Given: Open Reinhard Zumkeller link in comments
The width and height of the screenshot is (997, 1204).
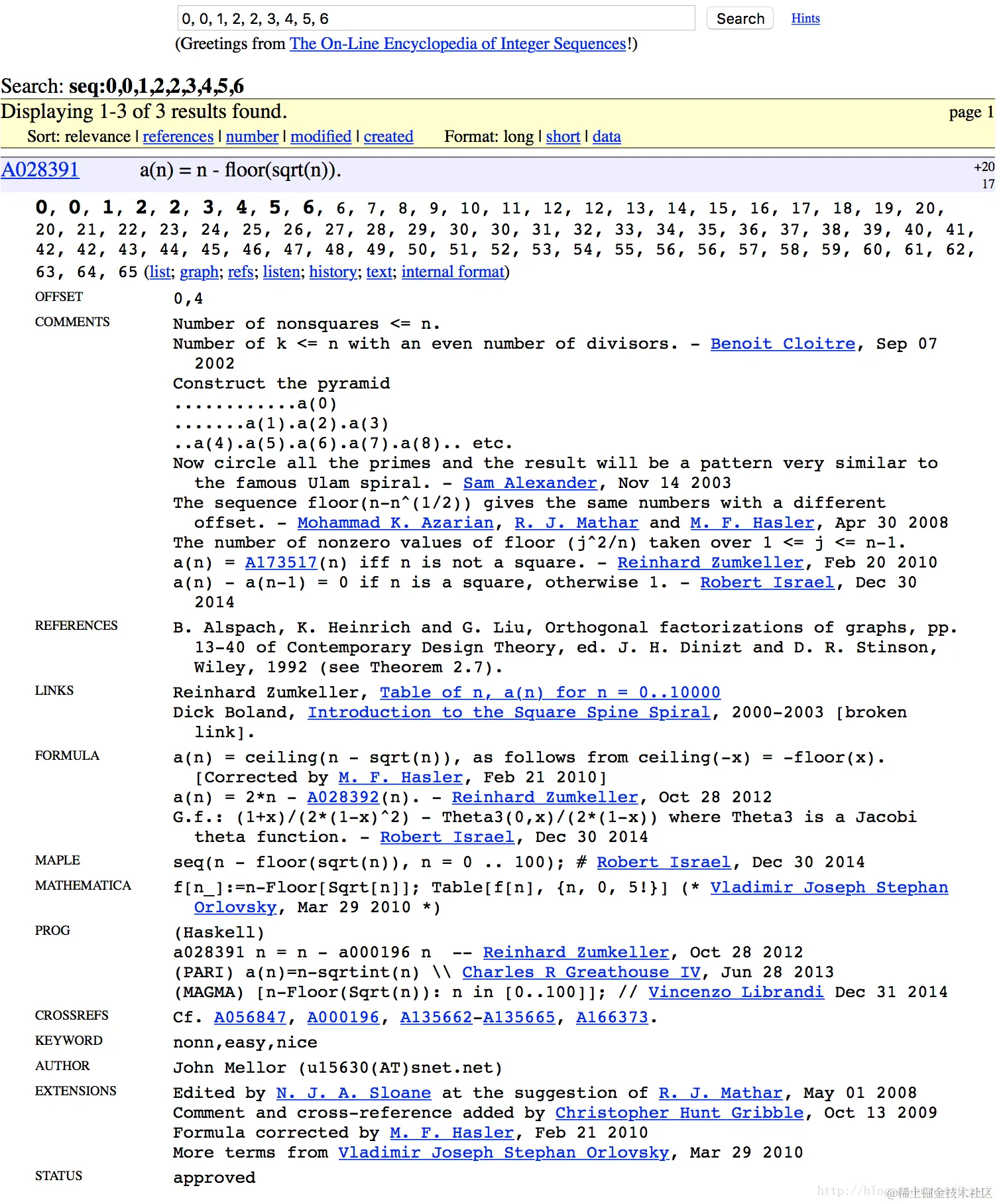Looking at the screenshot, I should (x=711, y=563).
